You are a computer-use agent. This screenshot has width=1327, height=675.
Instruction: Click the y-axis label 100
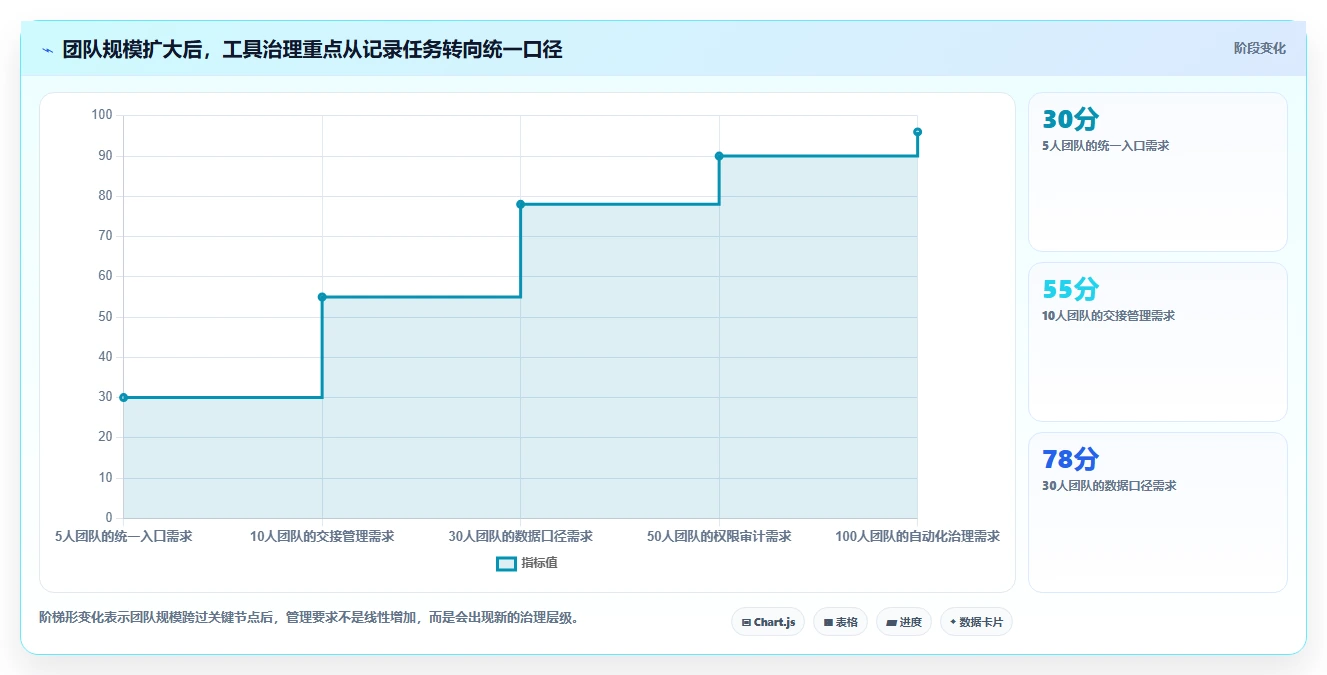click(x=102, y=115)
